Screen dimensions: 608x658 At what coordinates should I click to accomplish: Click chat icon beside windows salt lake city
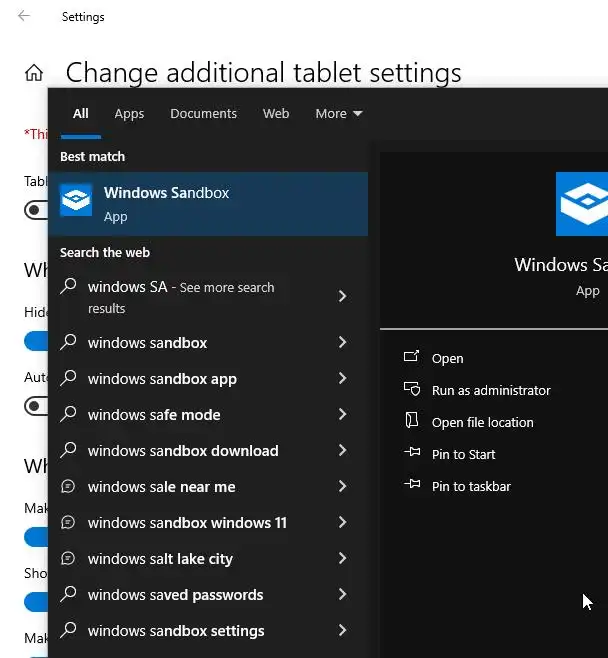click(68, 559)
